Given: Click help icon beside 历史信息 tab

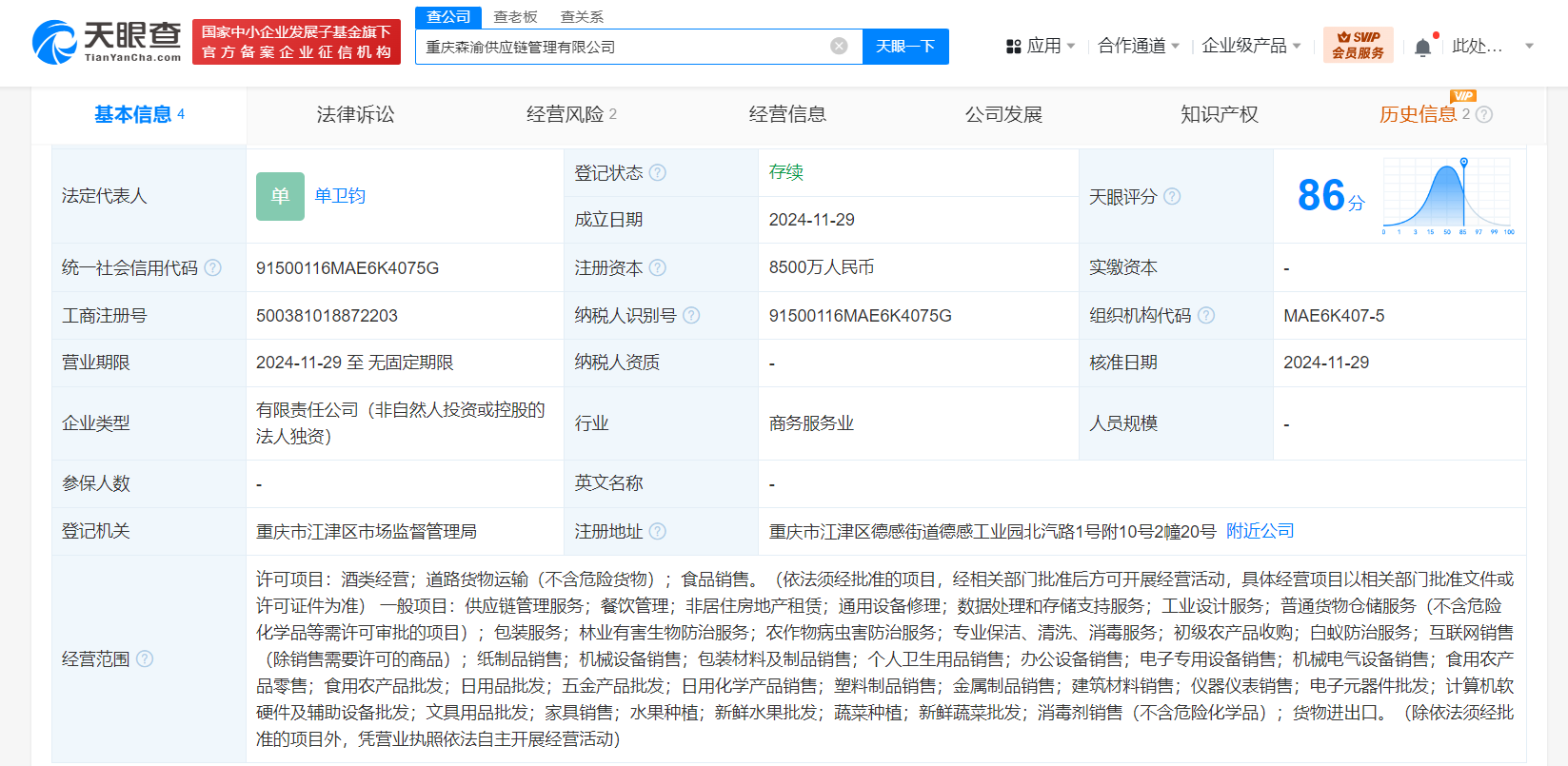Looking at the screenshot, I should 1484,114.
